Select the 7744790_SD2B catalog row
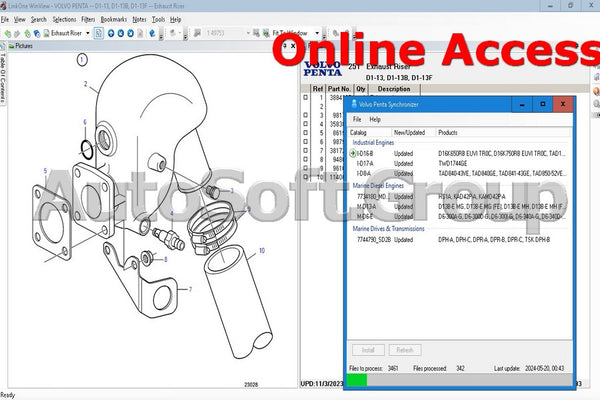 (459, 240)
